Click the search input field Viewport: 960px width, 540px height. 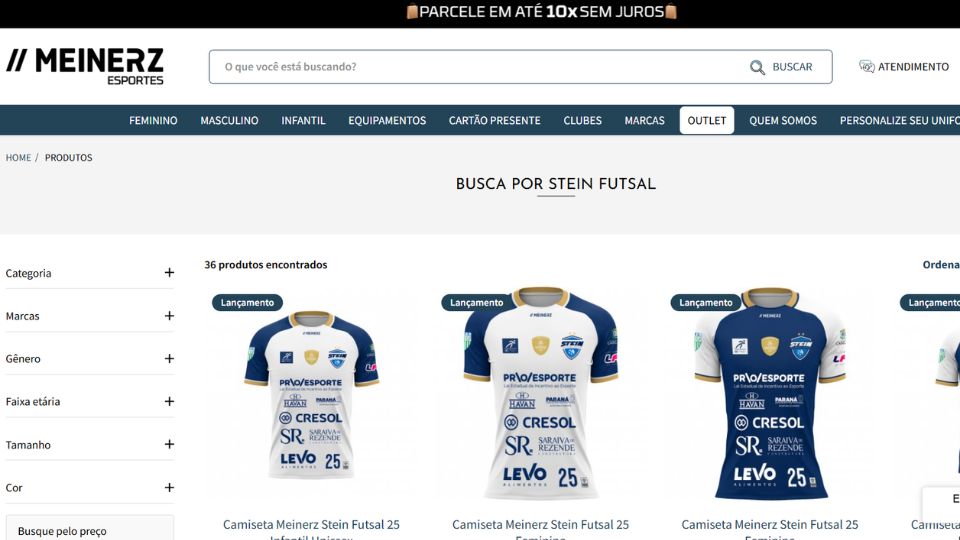pyautogui.click(x=478, y=67)
